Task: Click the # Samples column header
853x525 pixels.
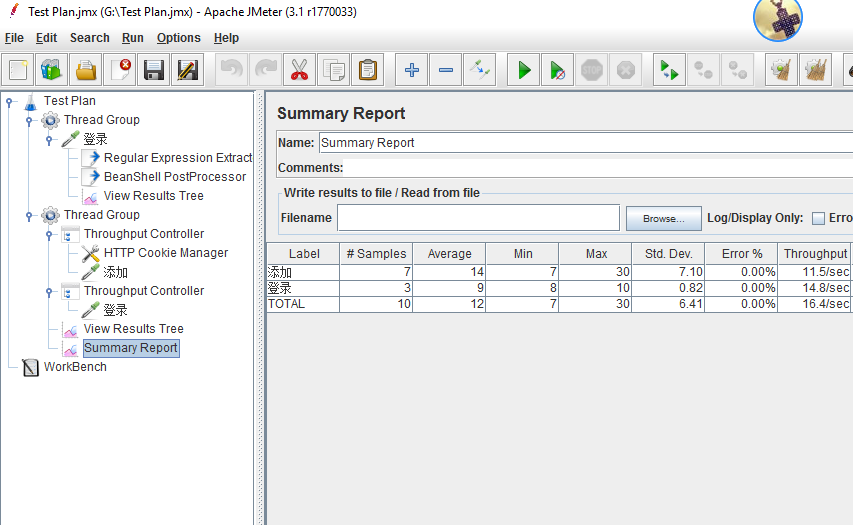Action: click(x=376, y=254)
